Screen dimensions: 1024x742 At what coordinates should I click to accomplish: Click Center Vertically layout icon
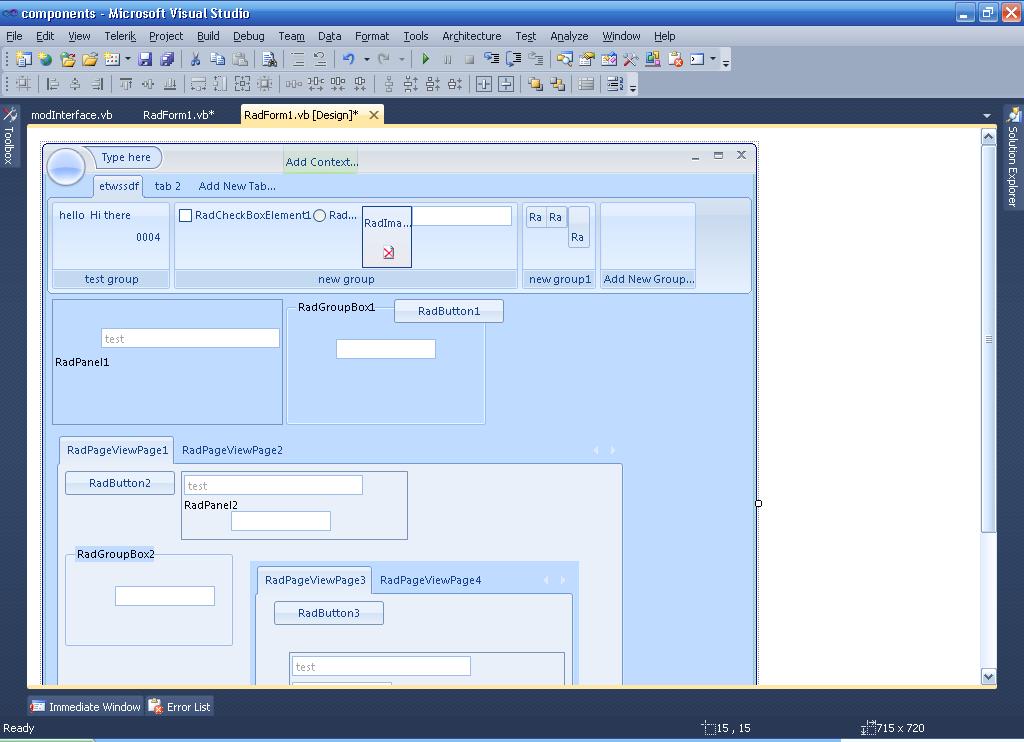pos(506,84)
